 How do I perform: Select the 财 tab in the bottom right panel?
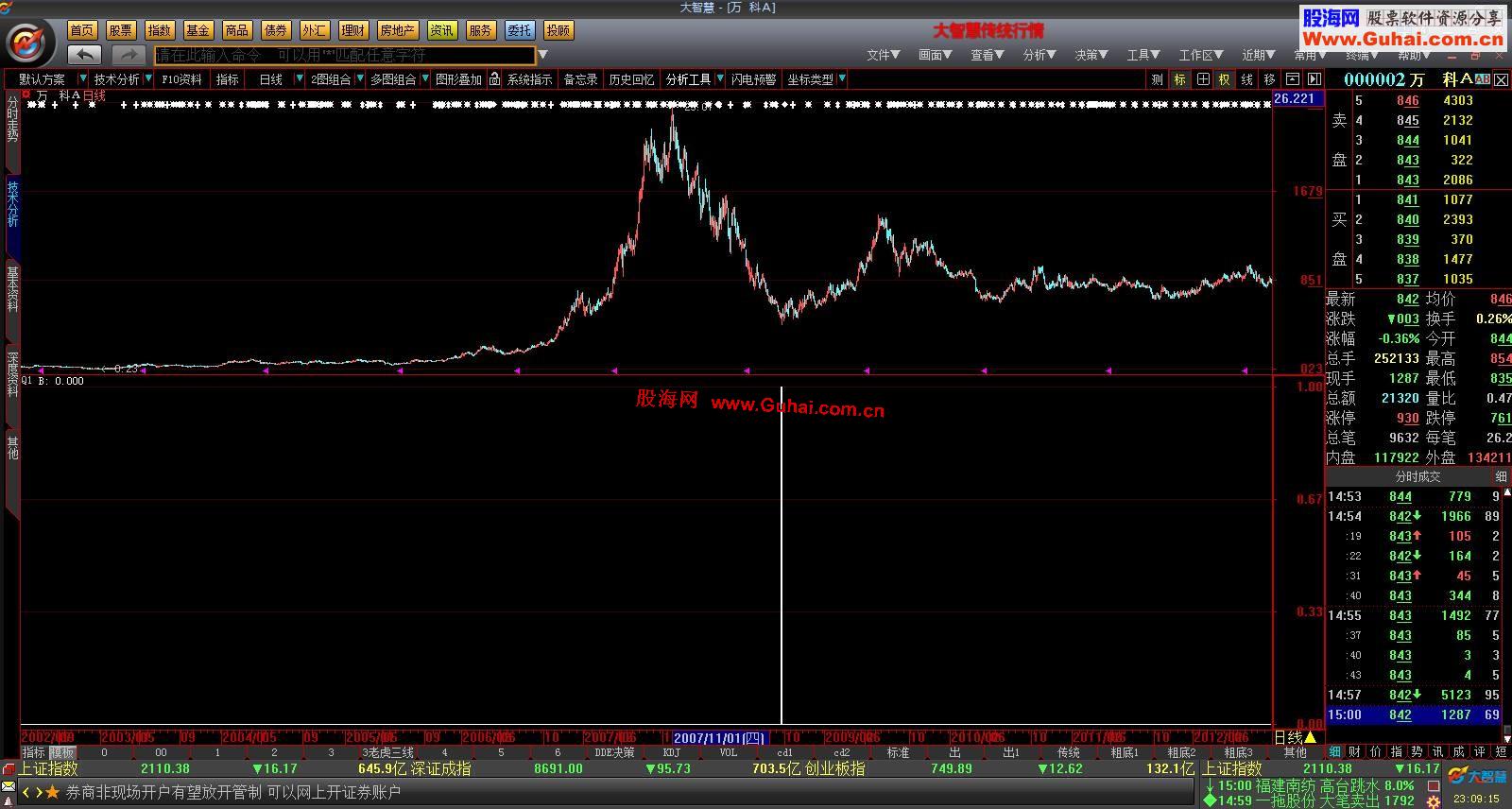click(1354, 751)
